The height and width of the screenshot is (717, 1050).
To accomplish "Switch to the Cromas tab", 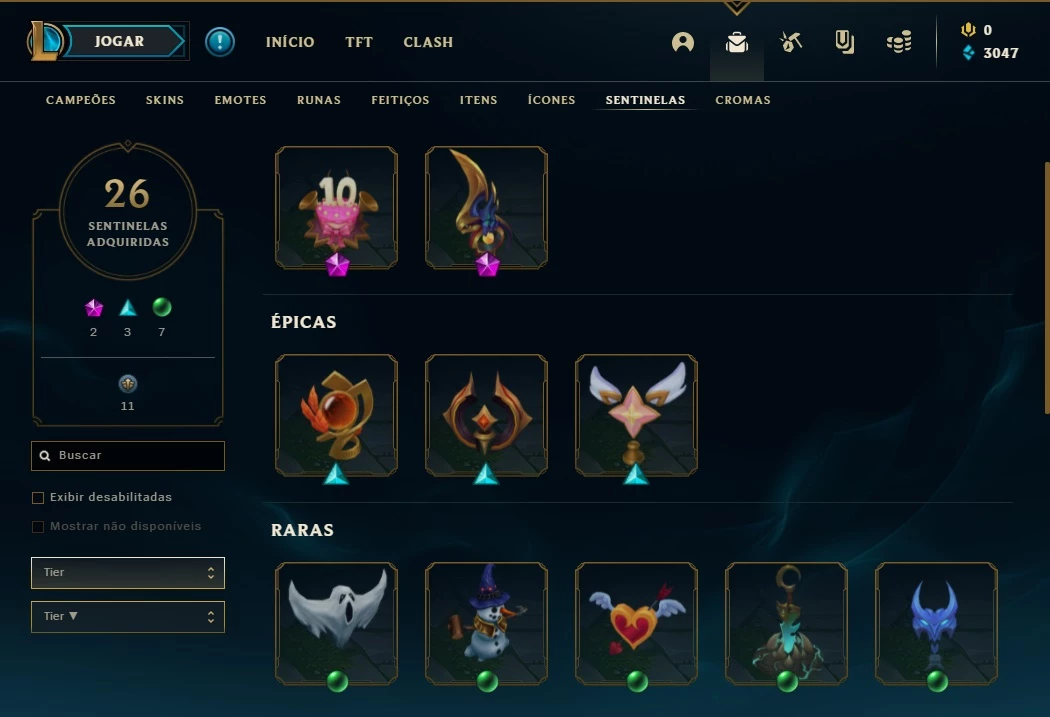I will (x=743, y=100).
